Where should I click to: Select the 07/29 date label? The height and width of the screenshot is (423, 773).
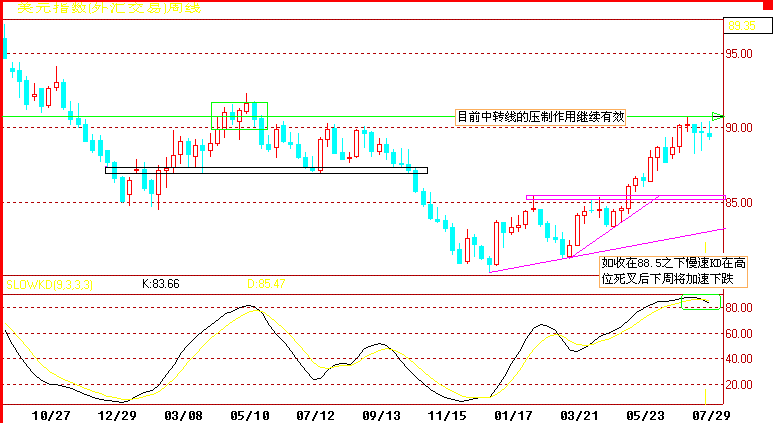tap(711, 416)
